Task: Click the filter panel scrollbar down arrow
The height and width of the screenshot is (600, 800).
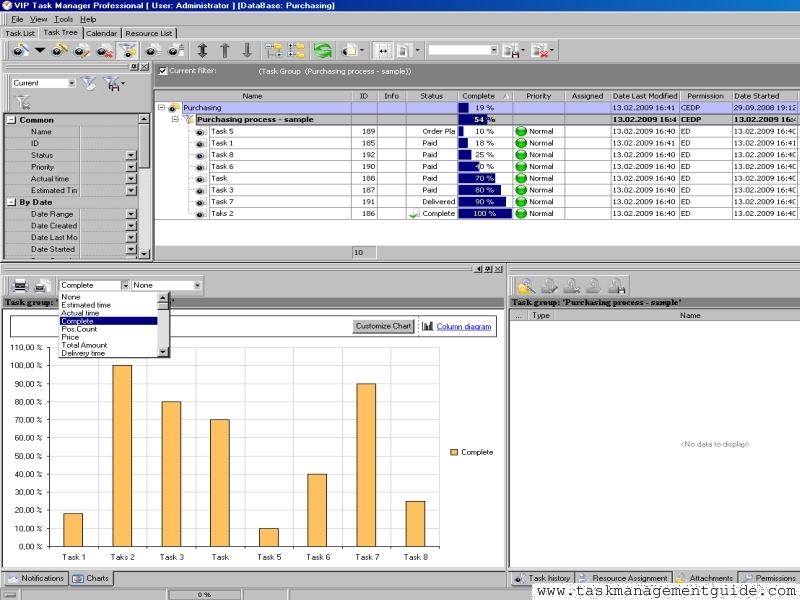Action: 144,254
